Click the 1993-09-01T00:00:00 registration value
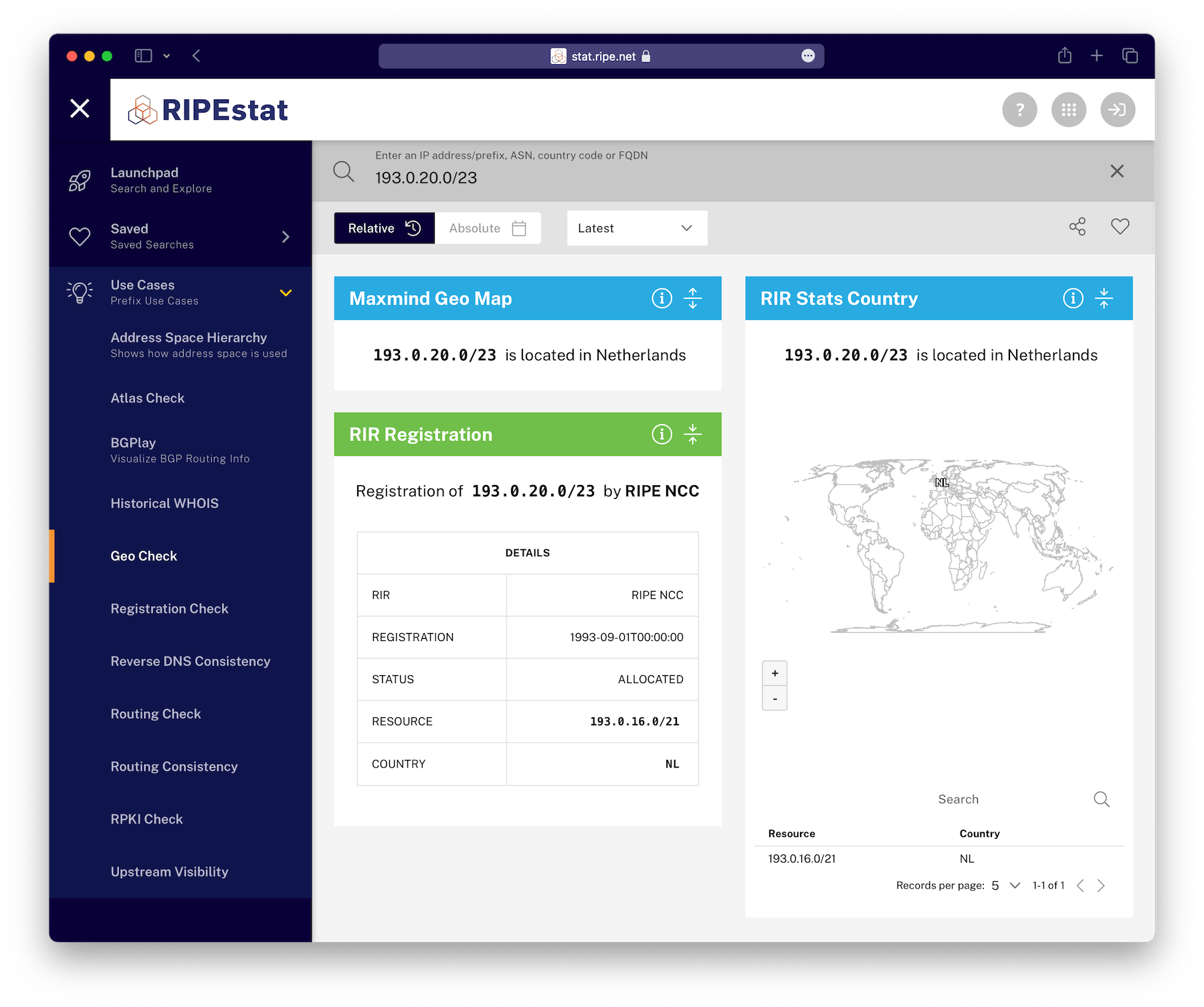The image size is (1204, 1007). 626,637
